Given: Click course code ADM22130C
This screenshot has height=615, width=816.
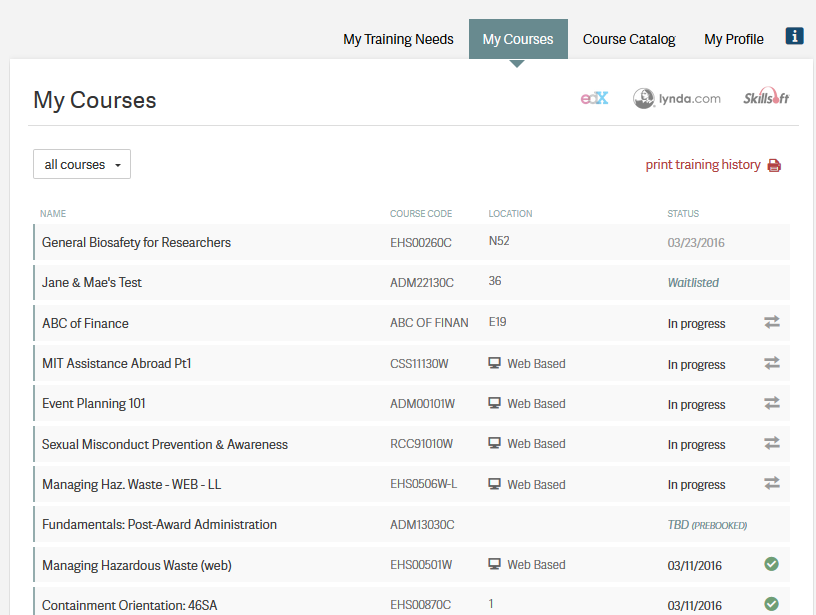Looking at the screenshot, I should (422, 283).
